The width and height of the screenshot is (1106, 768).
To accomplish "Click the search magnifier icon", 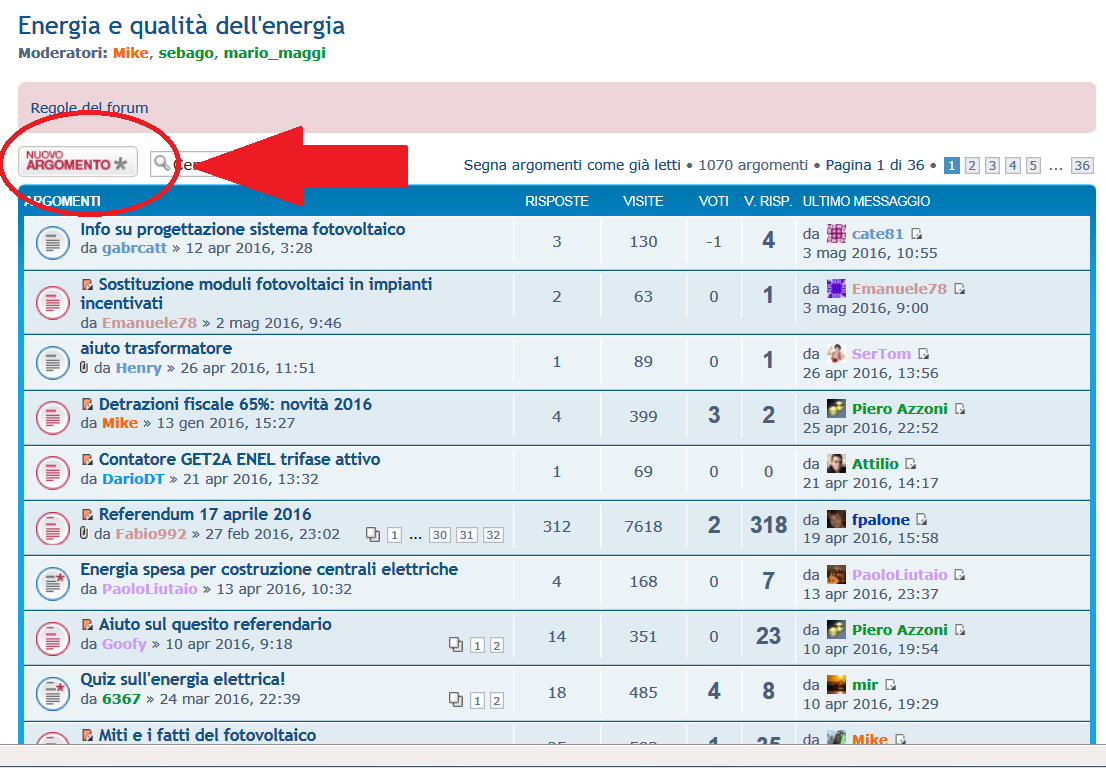I will [161, 163].
